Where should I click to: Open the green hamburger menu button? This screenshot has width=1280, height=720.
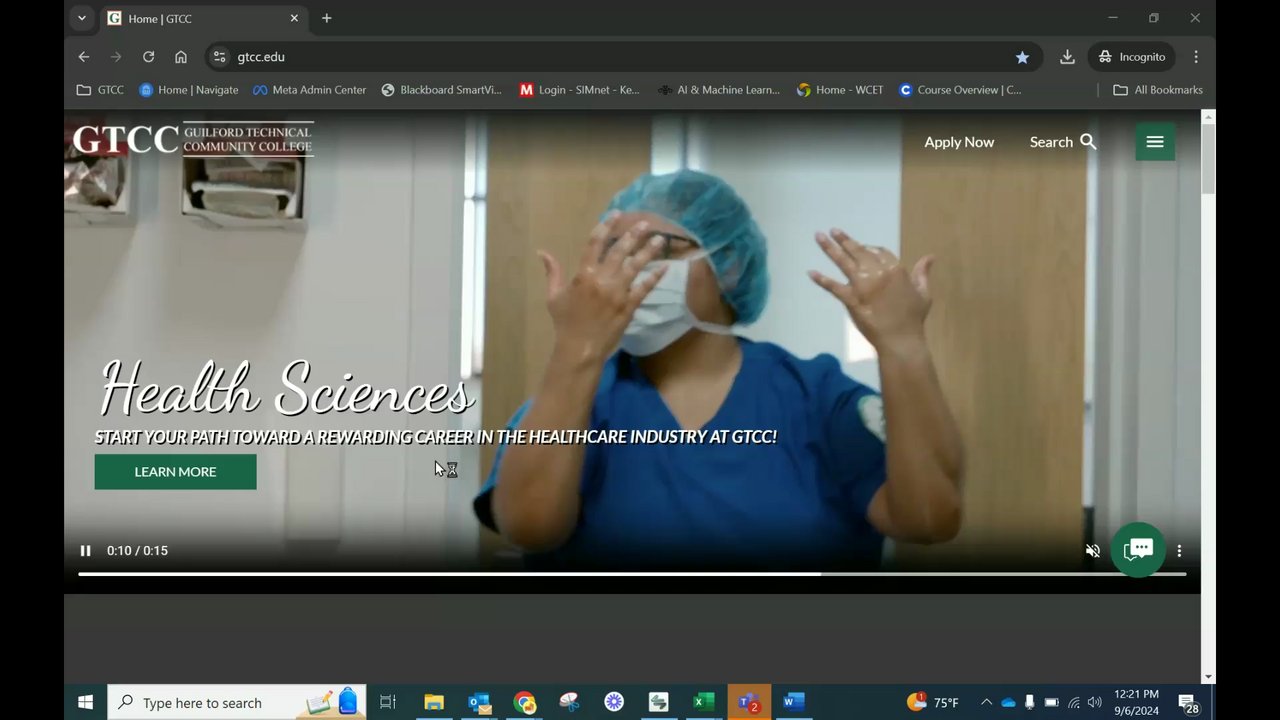coord(1155,142)
